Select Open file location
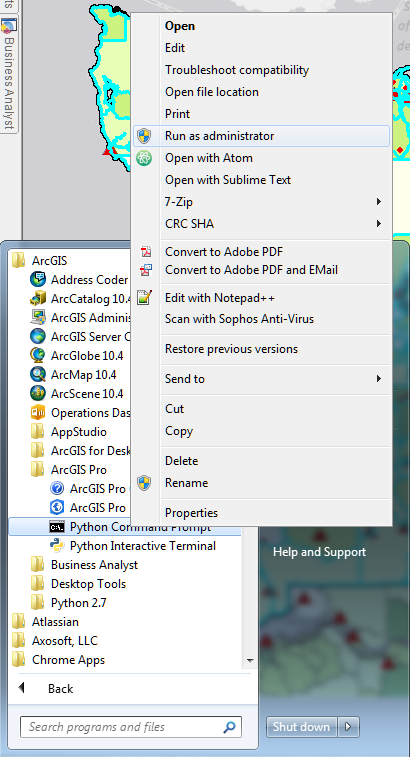 pyautogui.click(x=261, y=92)
